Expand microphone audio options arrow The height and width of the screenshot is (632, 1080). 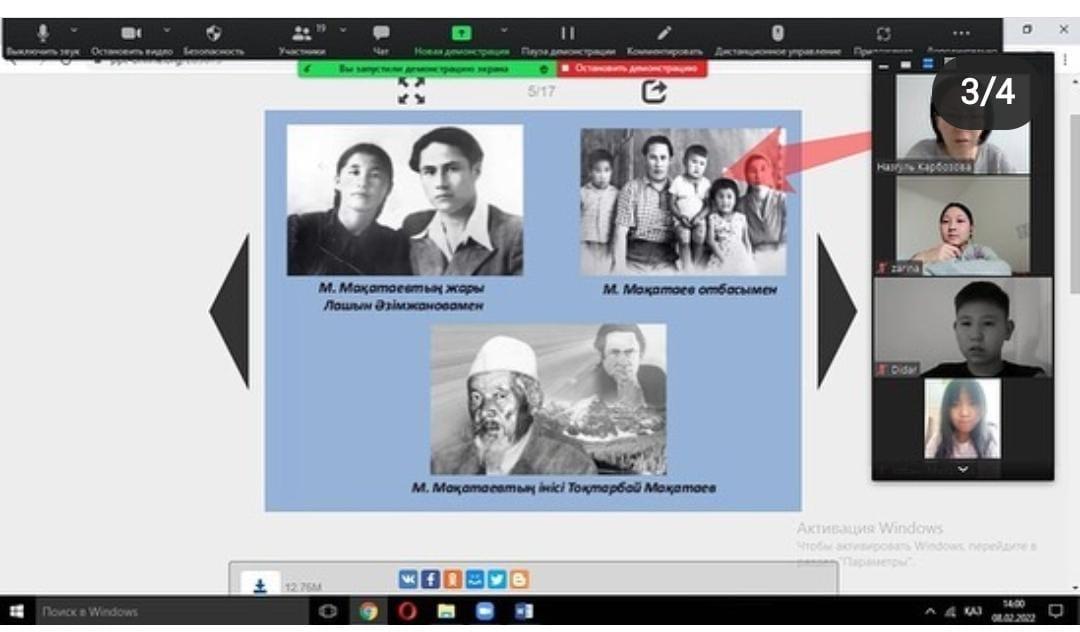click(x=74, y=30)
